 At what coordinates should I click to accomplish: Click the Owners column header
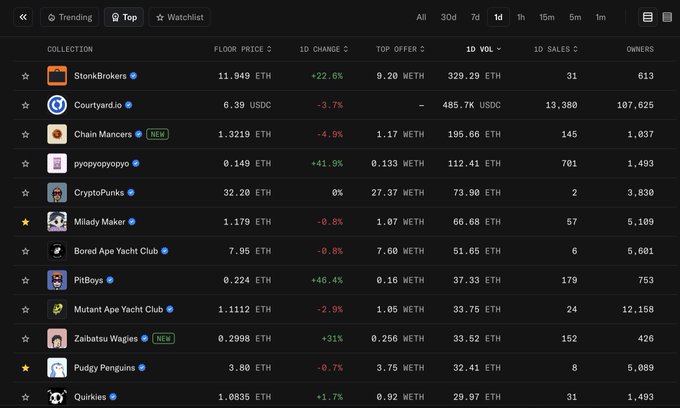click(x=640, y=49)
